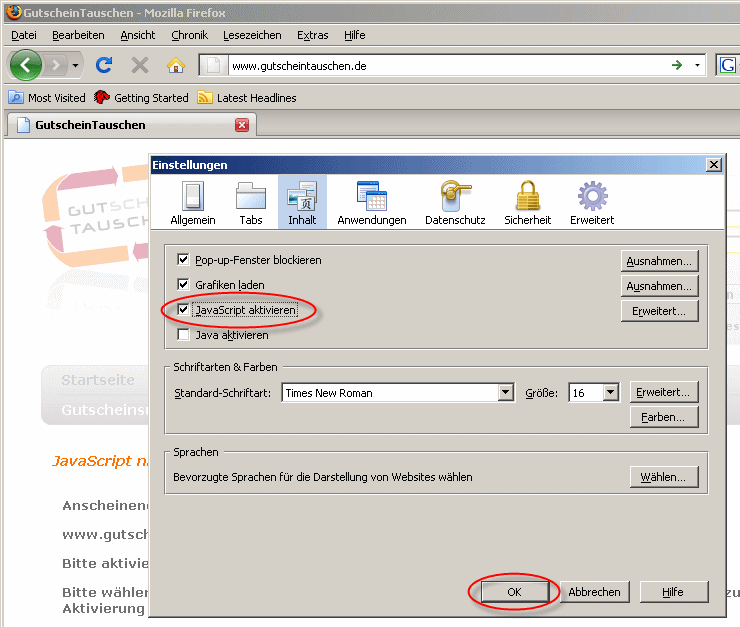Toggle the Pop-up-Fenster blockieren checkbox
This screenshot has height=627, width=740.
tap(183, 260)
